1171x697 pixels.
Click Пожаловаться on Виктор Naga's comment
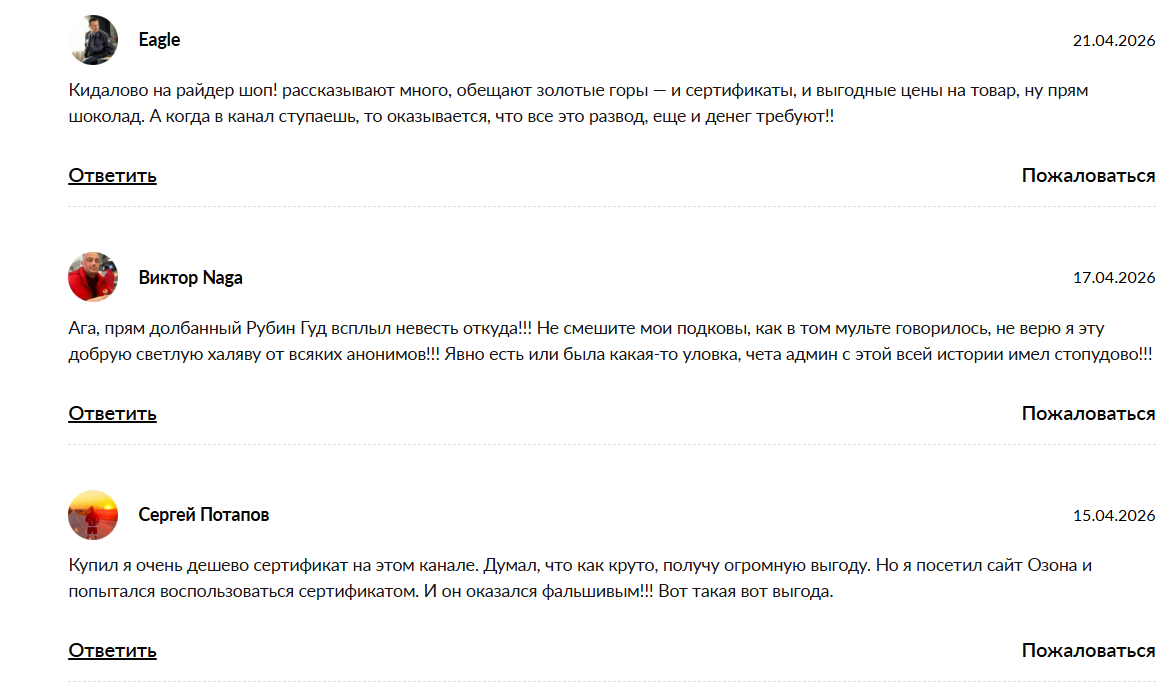point(1088,414)
